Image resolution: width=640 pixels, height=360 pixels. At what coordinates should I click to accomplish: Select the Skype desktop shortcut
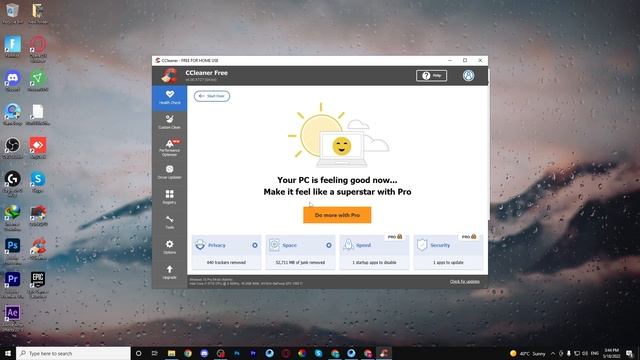click(x=38, y=182)
